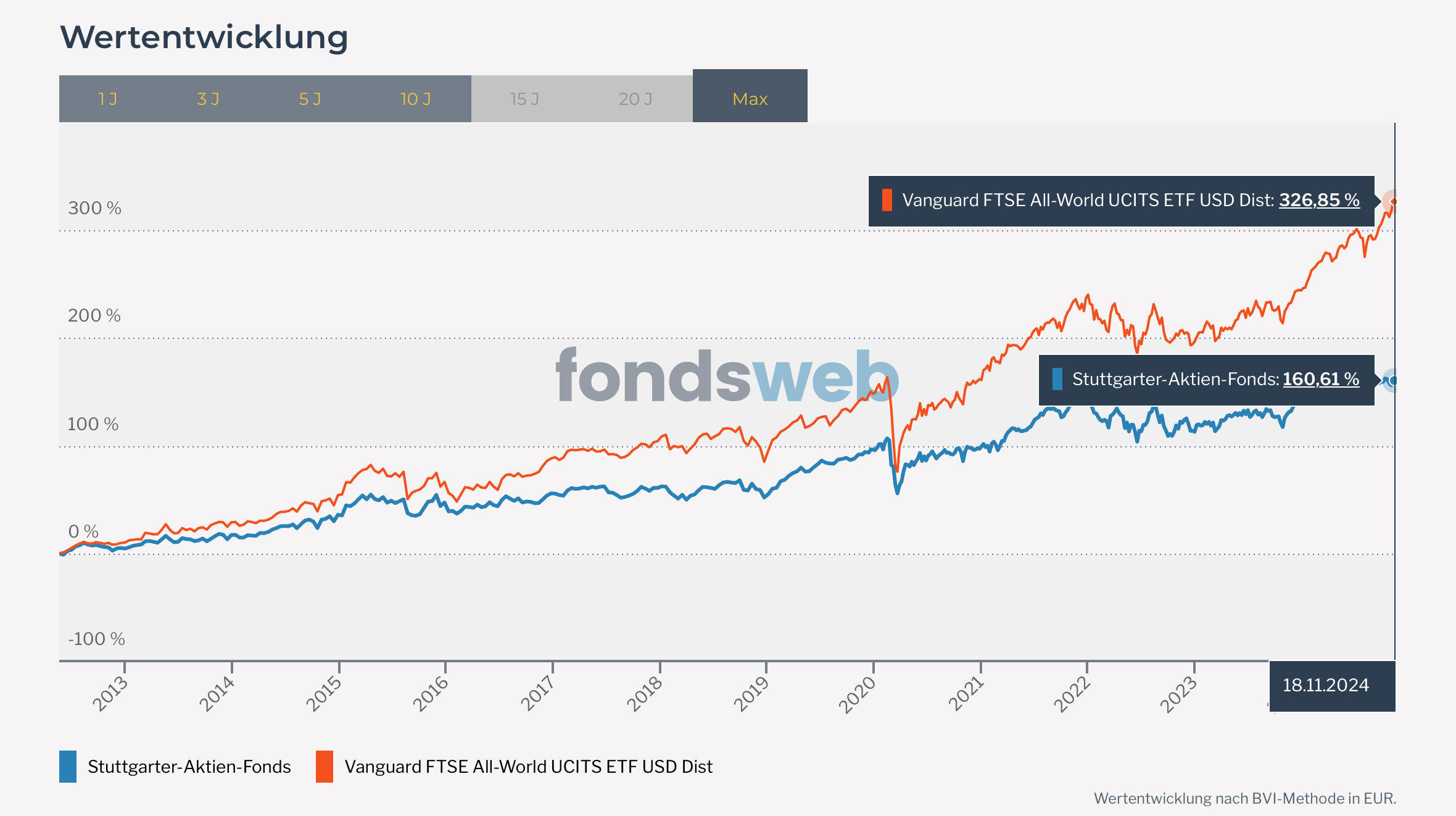Click the blue Stuttgarter-Aktien-Fonds legend swatch
The height and width of the screenshot is (816, 1456).
(x=68, y=766)
